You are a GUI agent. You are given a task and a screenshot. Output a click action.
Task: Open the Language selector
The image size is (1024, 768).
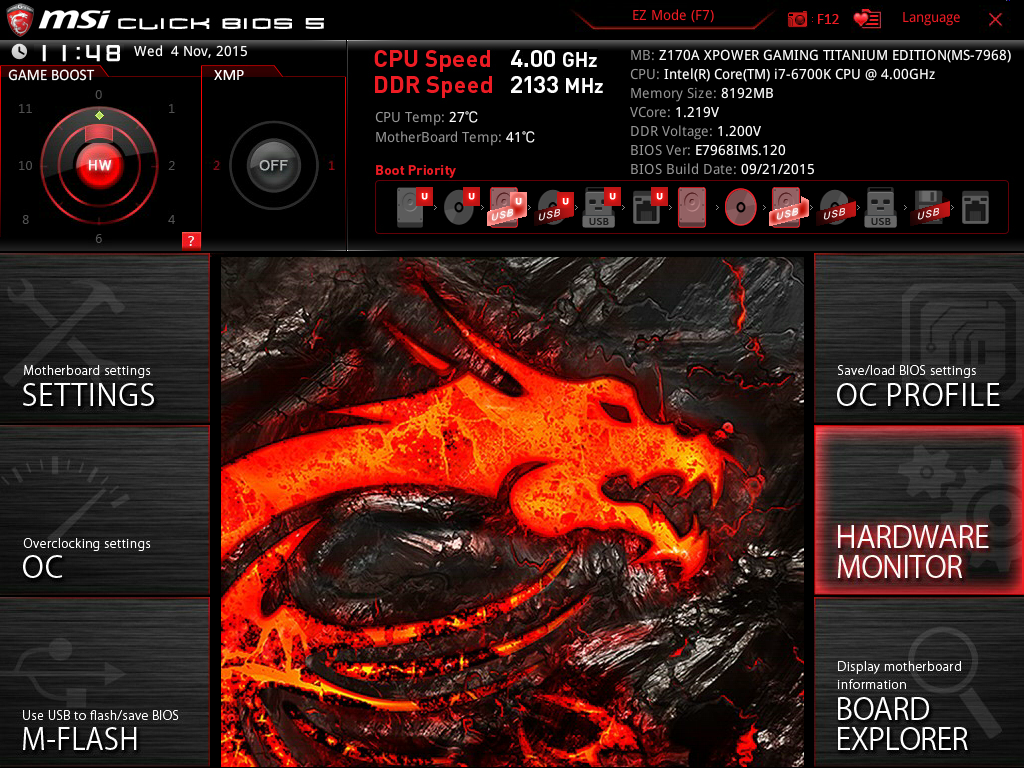point(931,18)
